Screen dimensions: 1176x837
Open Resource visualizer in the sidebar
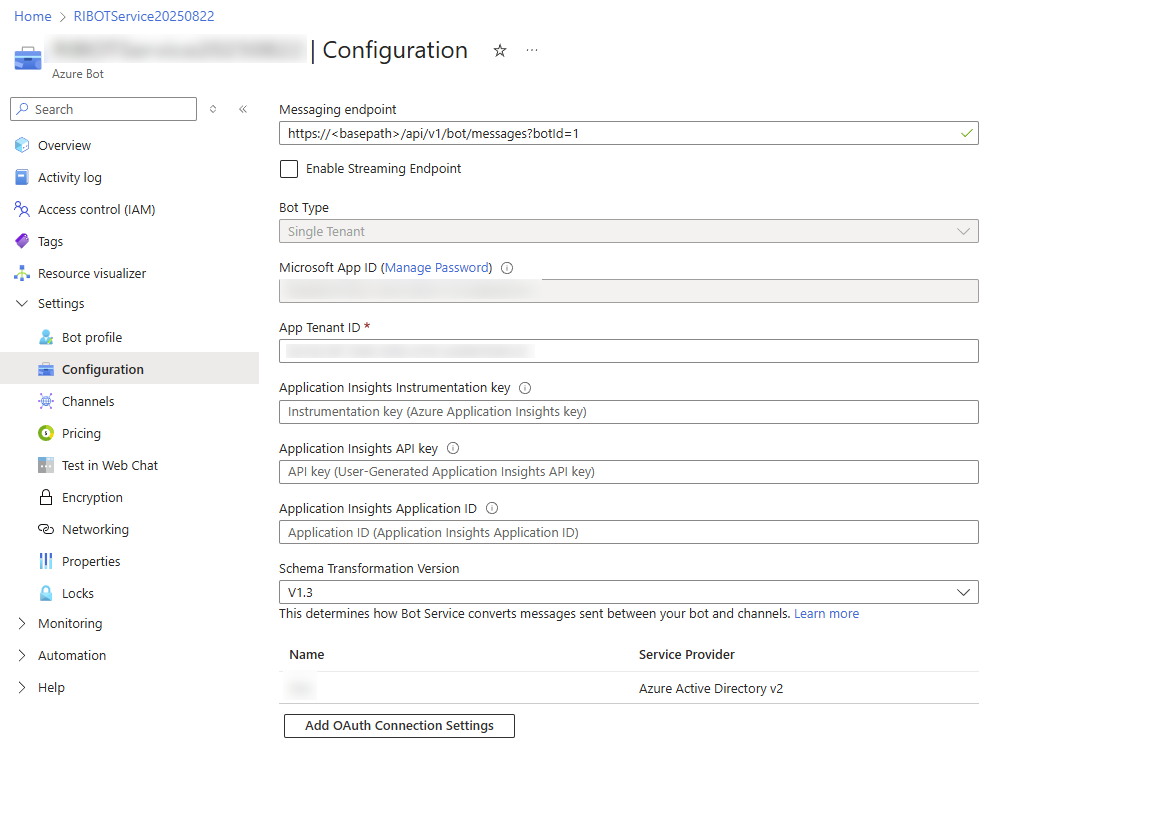tap(92, 274)
